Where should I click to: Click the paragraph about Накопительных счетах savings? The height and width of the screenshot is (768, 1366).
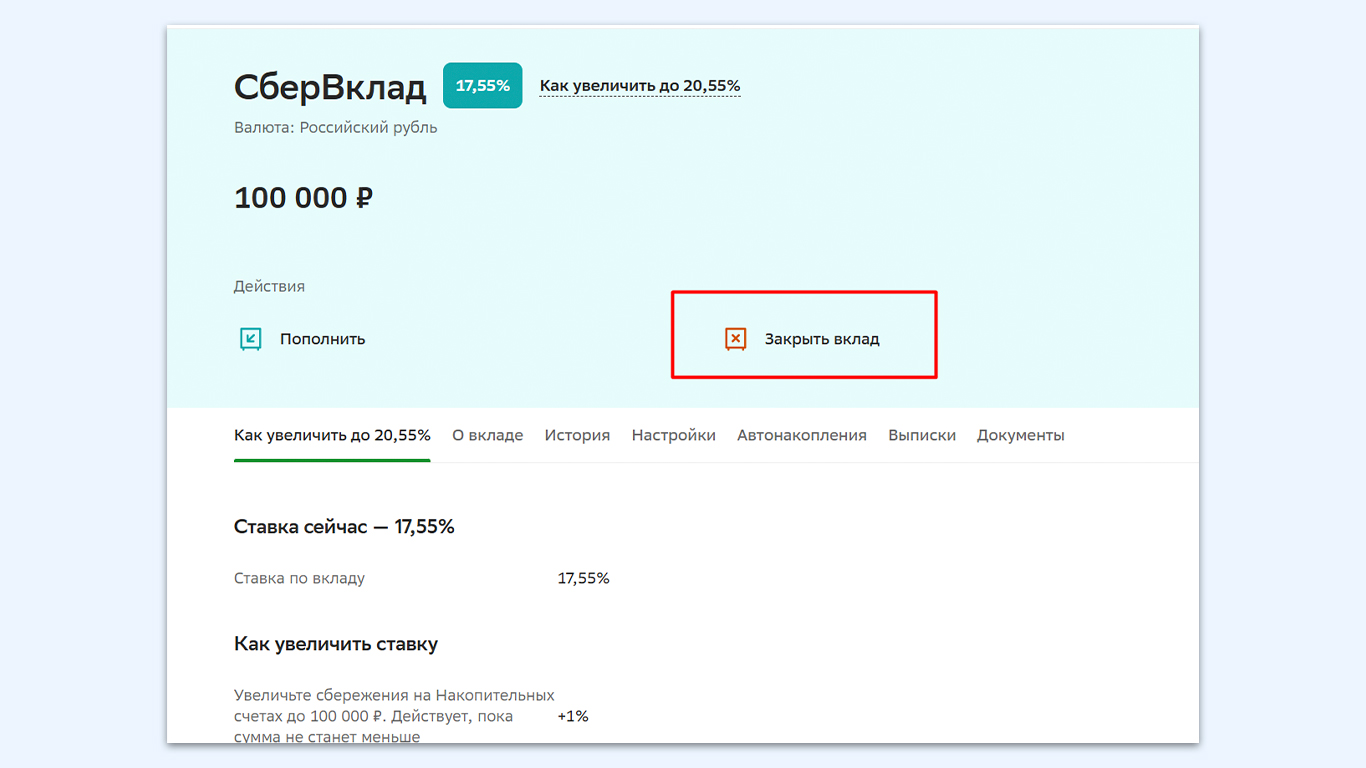(394, 715)
